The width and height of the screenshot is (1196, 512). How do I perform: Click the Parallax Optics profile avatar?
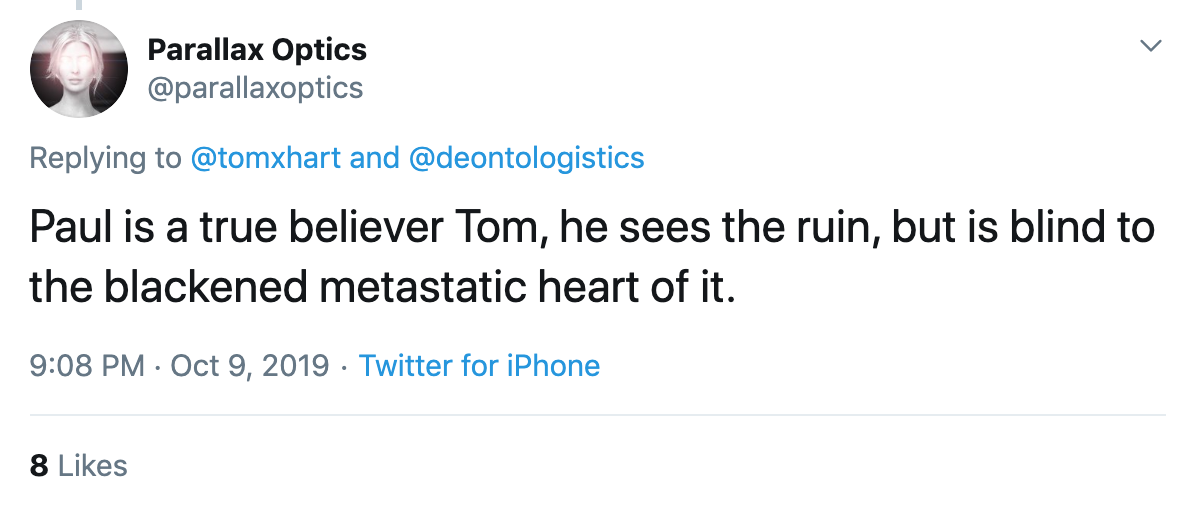click(80, 68)
